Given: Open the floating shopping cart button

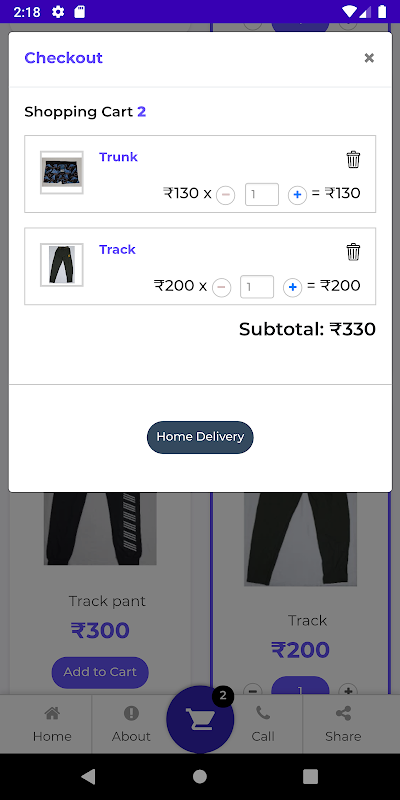Looking at the screenshot, I should pyautogui.click(x=200, y=719).
